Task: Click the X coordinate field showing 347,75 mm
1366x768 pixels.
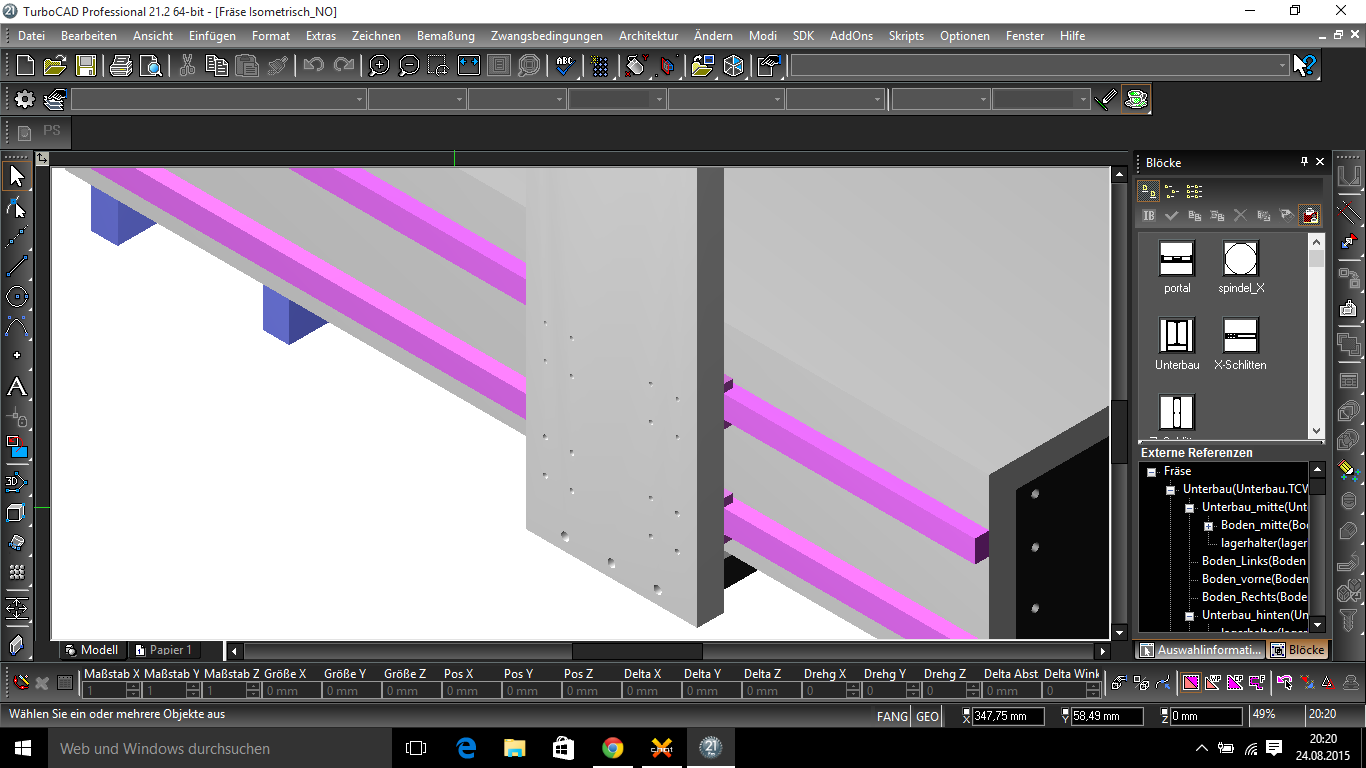Action: click(1008, 716)
